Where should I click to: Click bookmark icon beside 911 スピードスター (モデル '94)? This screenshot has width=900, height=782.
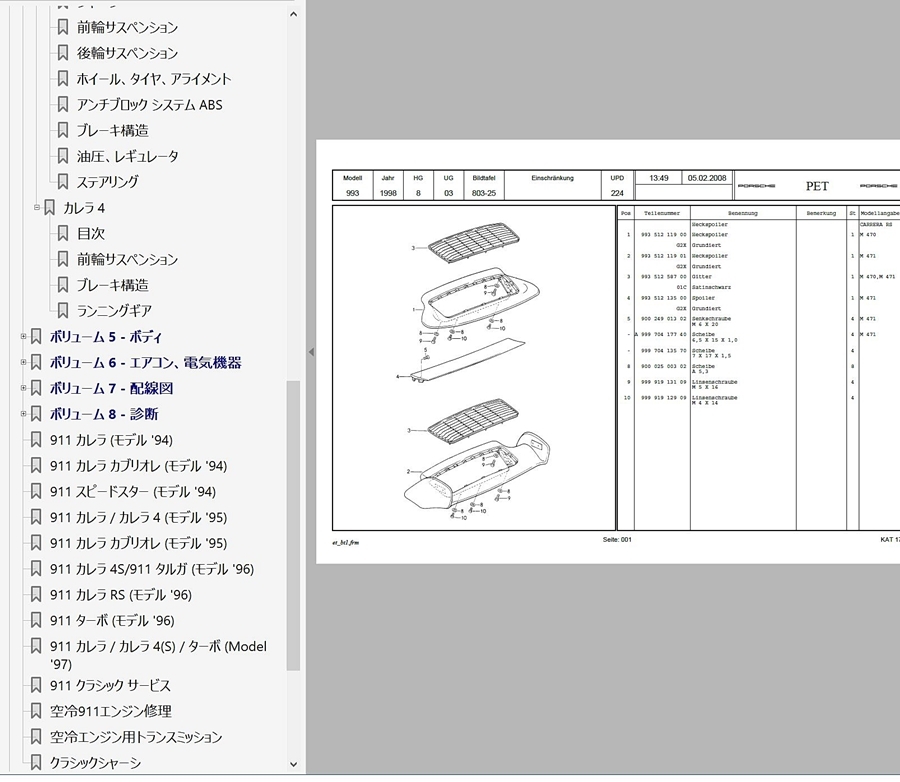[36, 491]
